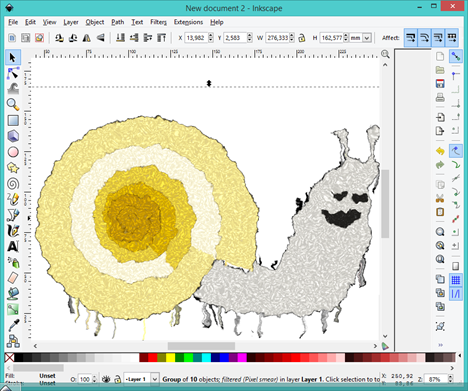This screenshot has height=391, width=468.
Task: Open the Filters menu
Action: 158,22
